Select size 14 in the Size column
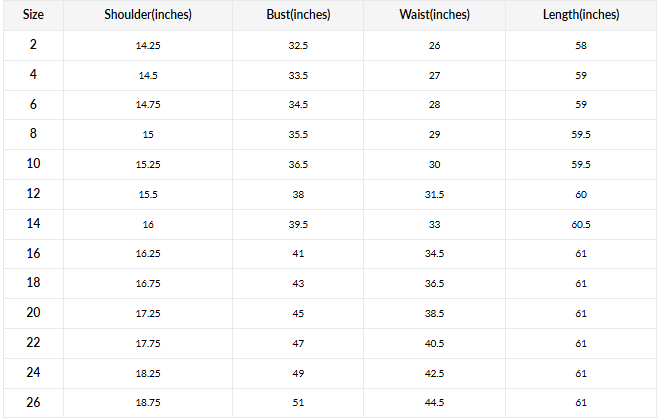Screen dimensions: 657x419 pyautogui.click(x=33, y=224)
